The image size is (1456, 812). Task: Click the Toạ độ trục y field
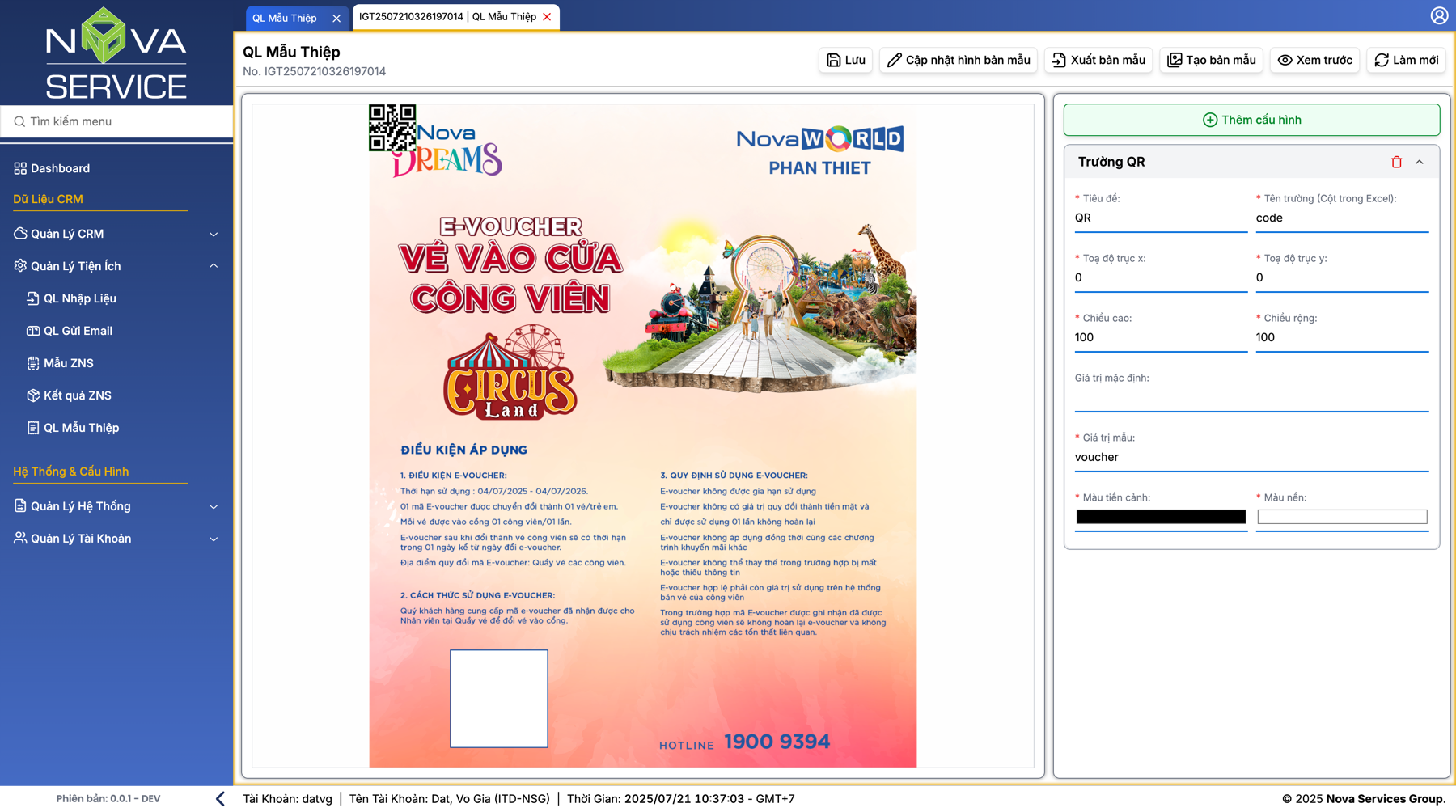pyautogui.click(x=1342, y=278)
